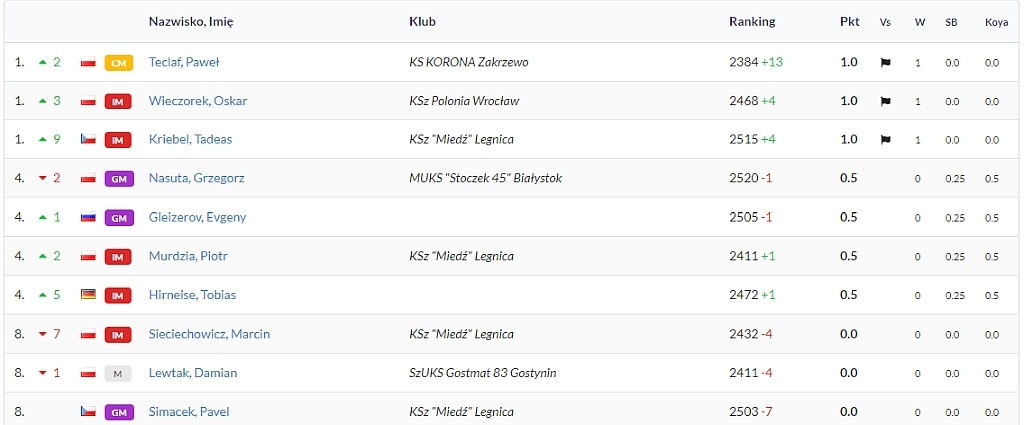
Task: Open player profile Wieczorek, Oskar
Action: pos(198,101)
